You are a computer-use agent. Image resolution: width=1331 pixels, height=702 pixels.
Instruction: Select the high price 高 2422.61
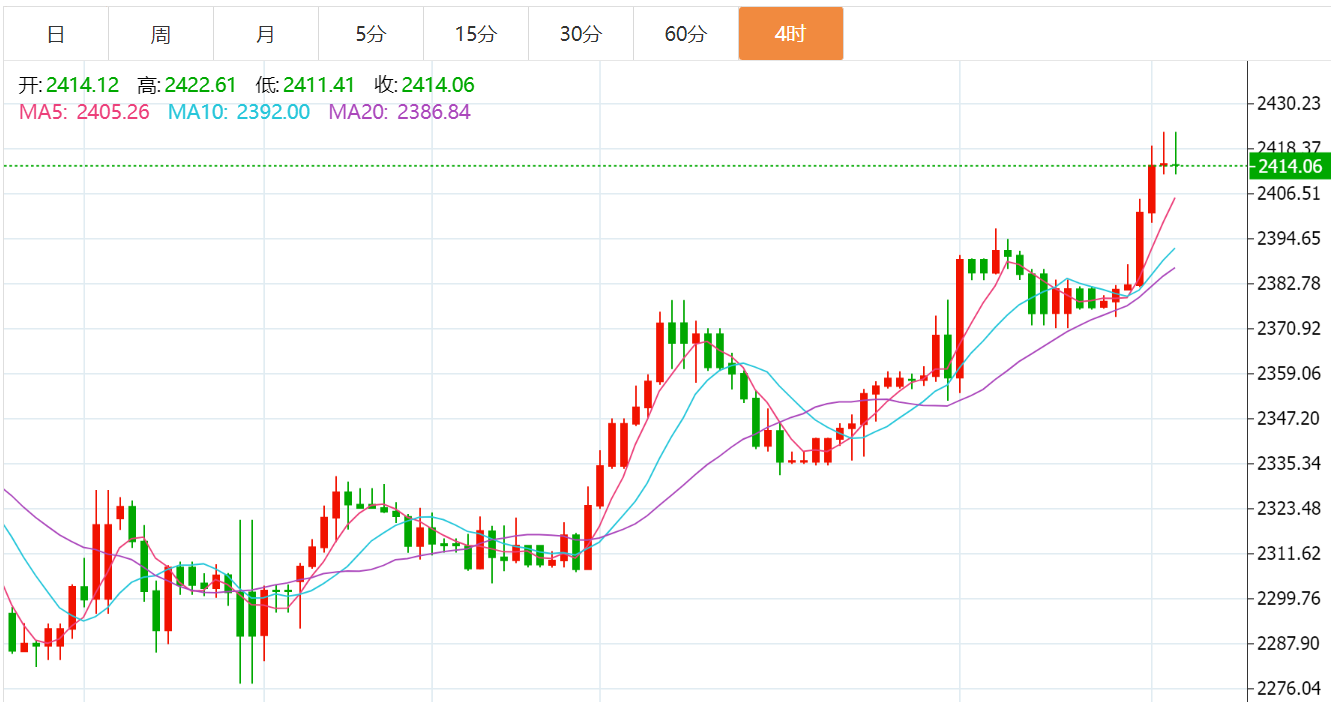click(x=187, y=85)
